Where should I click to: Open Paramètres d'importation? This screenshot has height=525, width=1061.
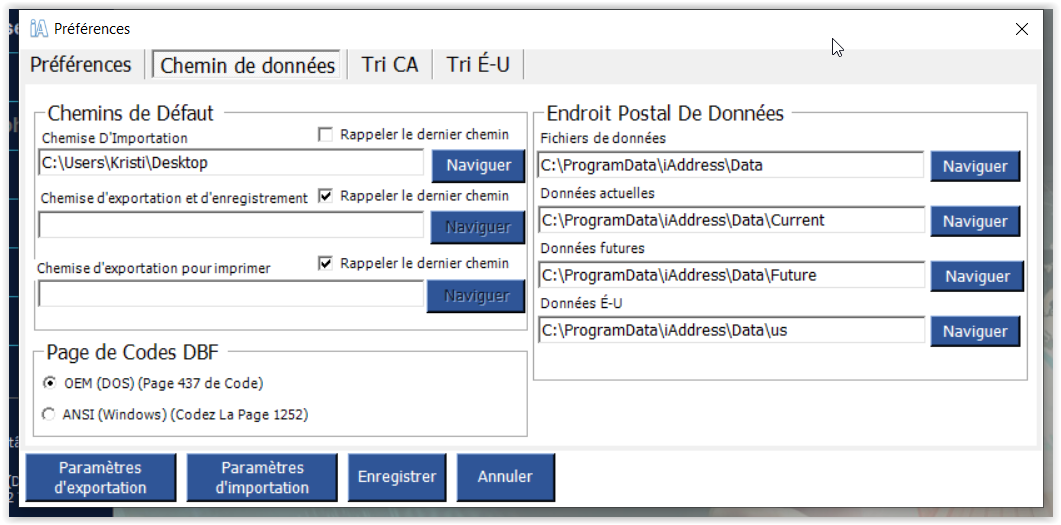pyautogui.click(x=262, y=478)
